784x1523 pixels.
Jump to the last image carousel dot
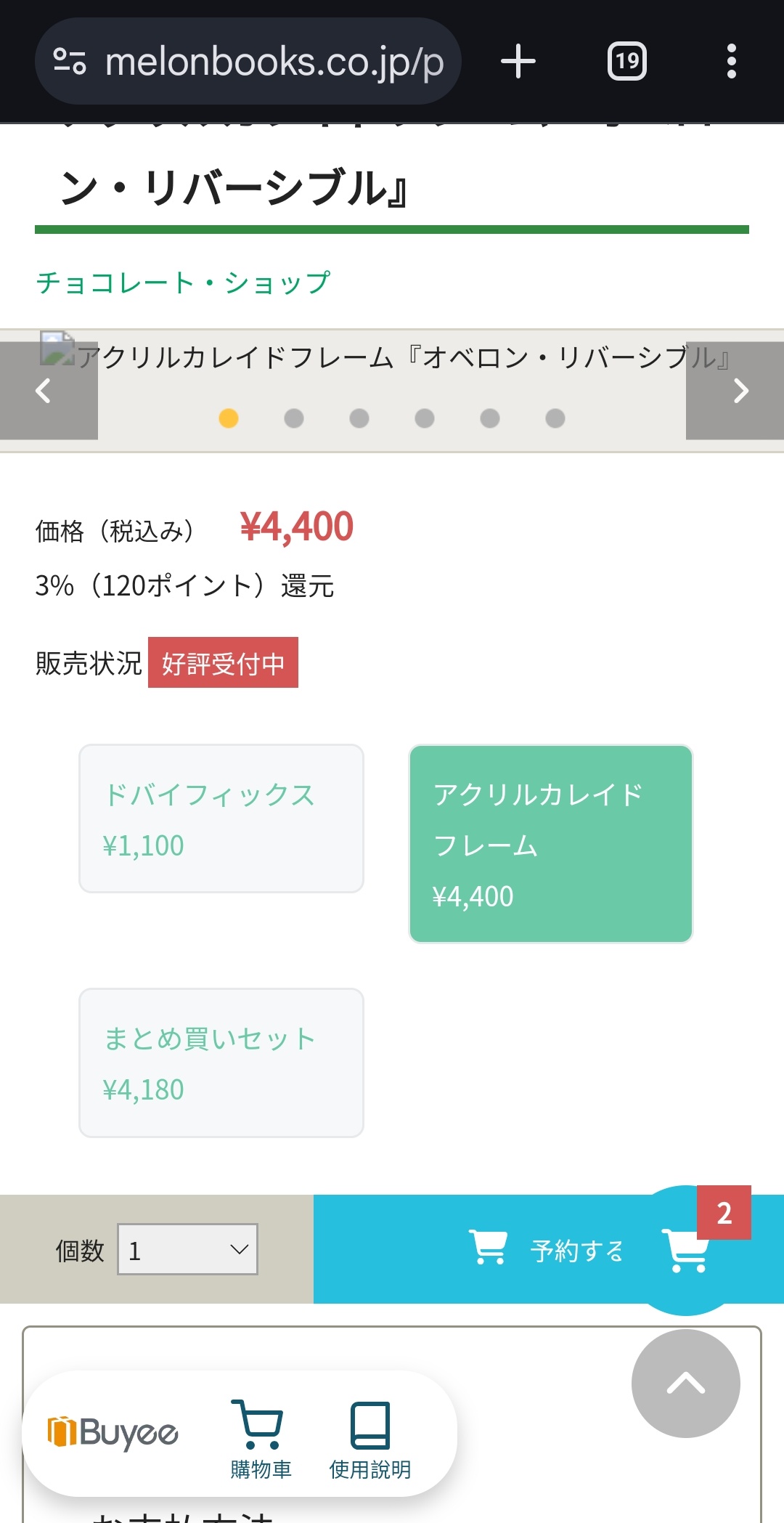[x=555, y=418]
